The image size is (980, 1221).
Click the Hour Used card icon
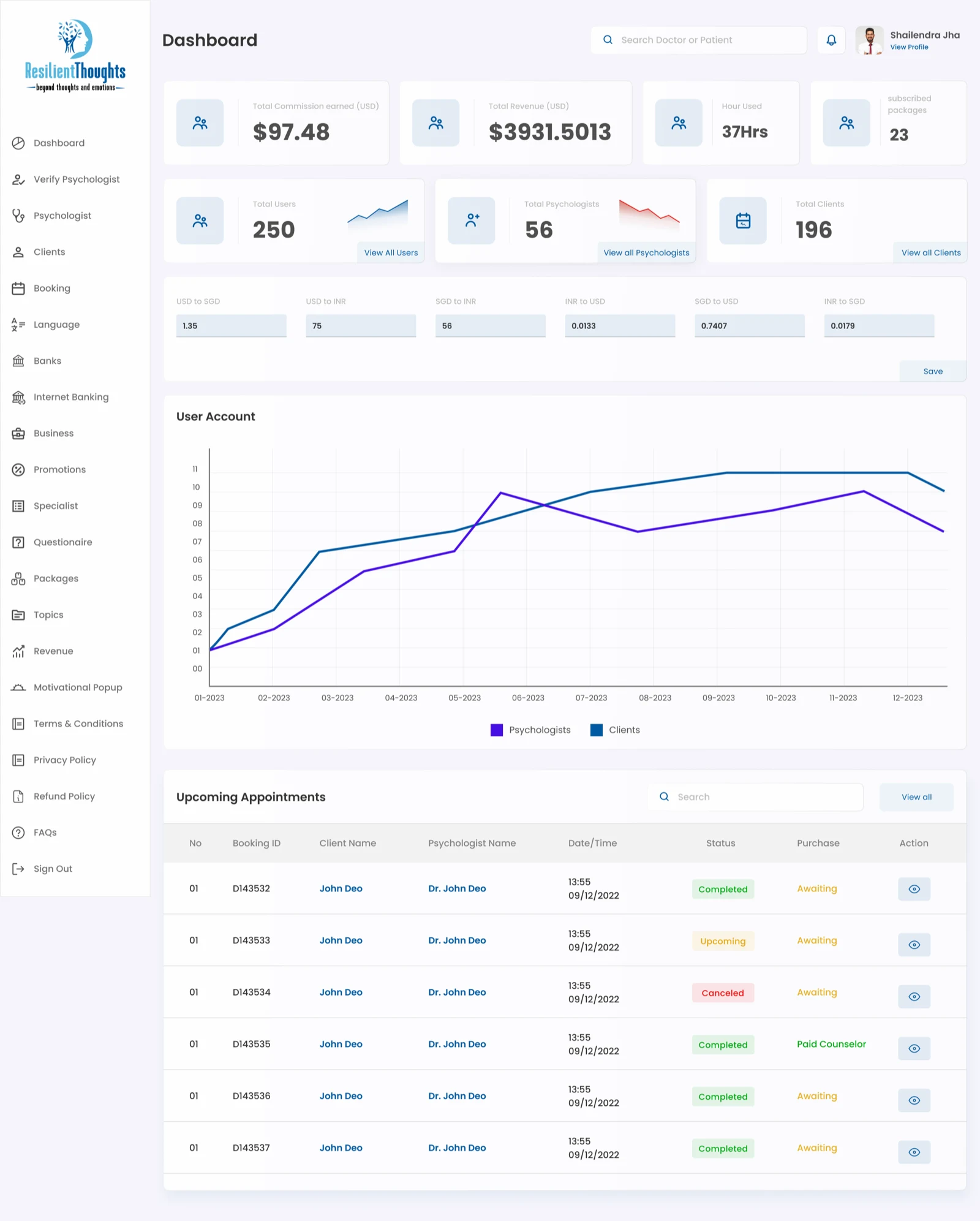point(679,123)
